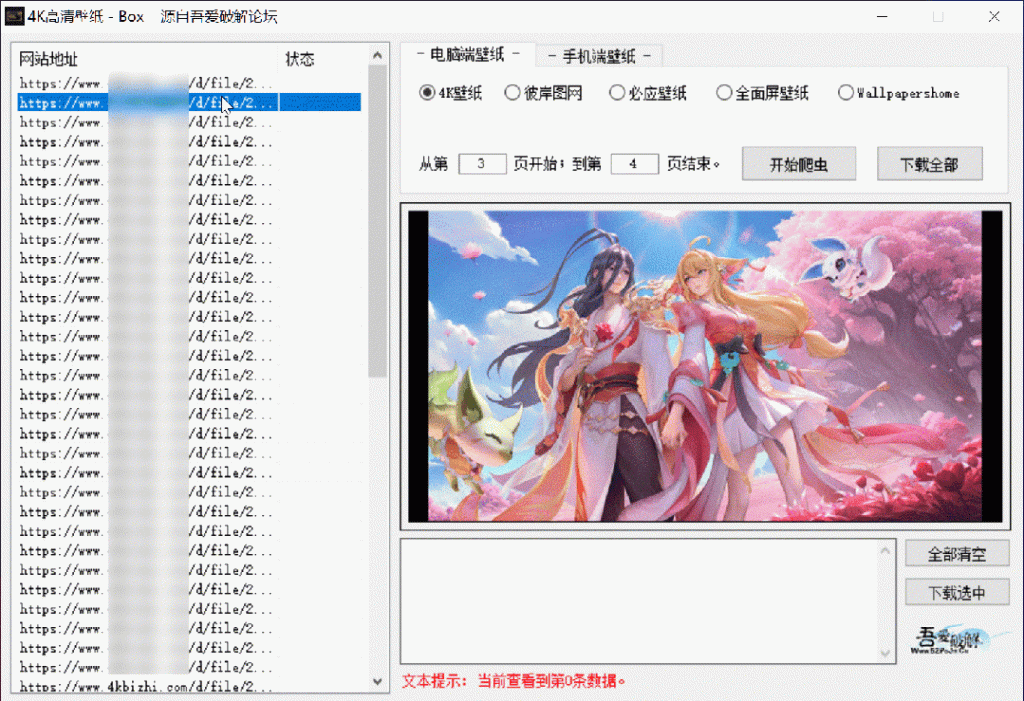The width and height of the screenshot is (1024, 701).
Task: Close the 4K高清壁纸 window
Action: click(994, 16)
